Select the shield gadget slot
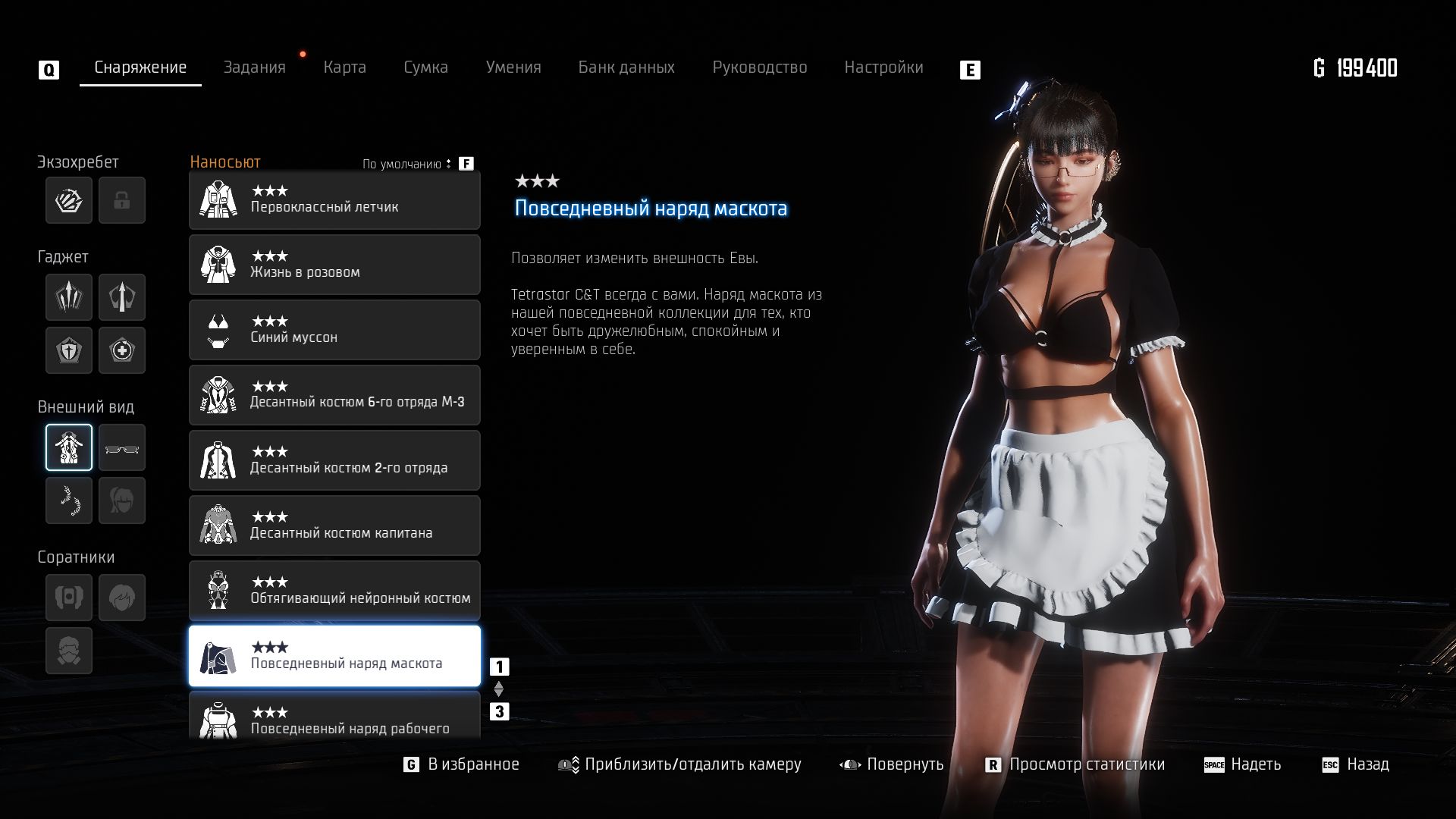Image resolution: width=1456 pixels, height=819 pixels. 69,350
